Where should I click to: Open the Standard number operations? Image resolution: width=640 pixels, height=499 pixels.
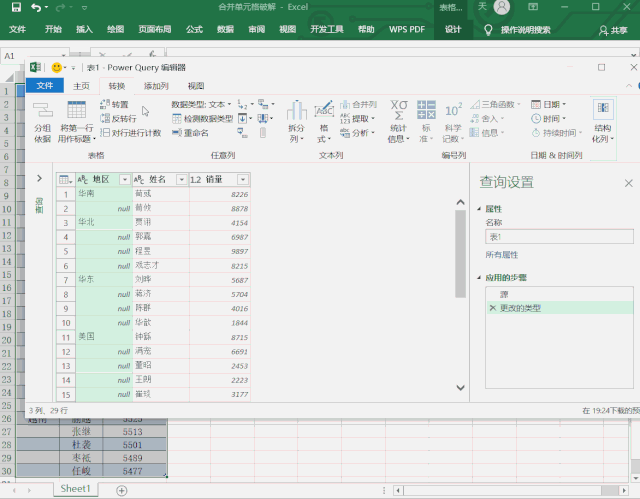(x=426, y=121)
